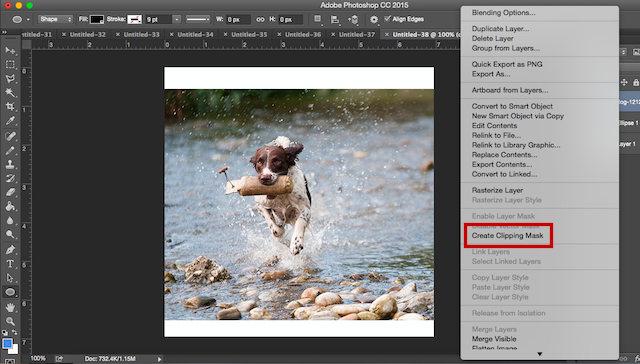
Task: Switch to the Untitled-34 document tab
Action: [195, 34]
